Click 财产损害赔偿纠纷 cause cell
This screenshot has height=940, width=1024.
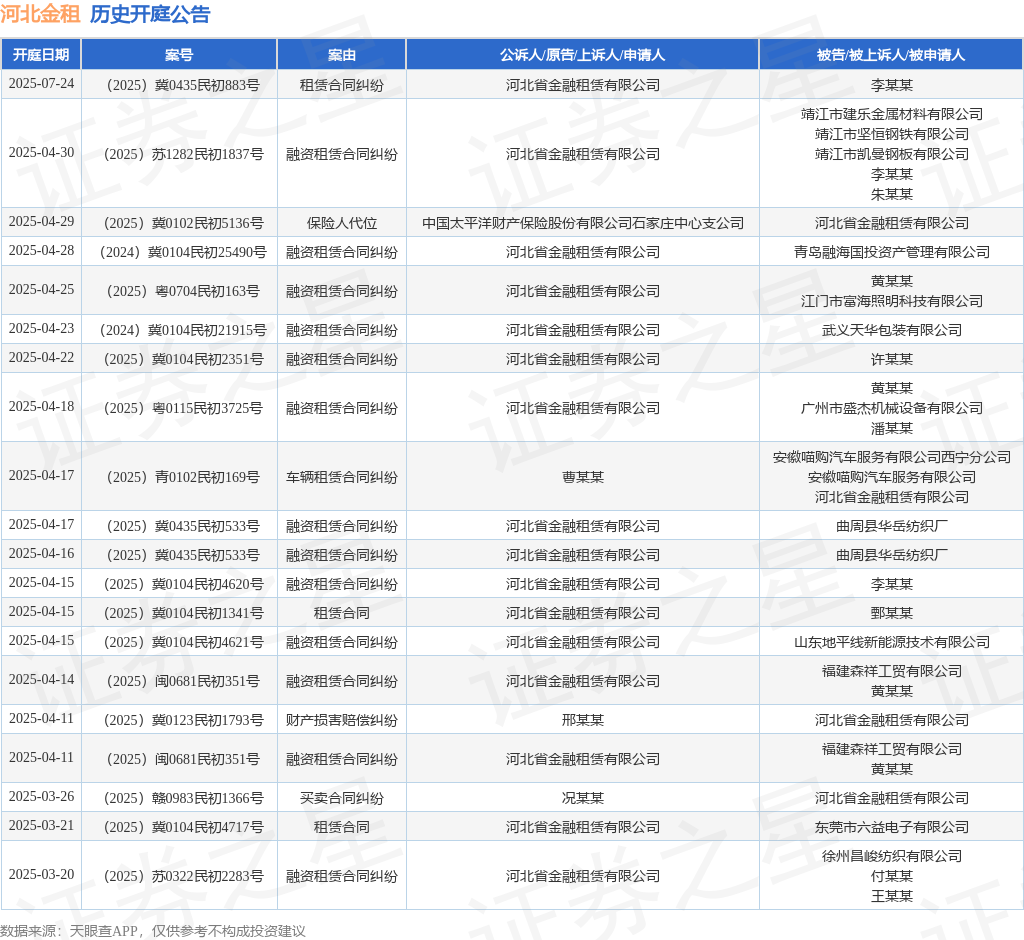tap(342, 721)
